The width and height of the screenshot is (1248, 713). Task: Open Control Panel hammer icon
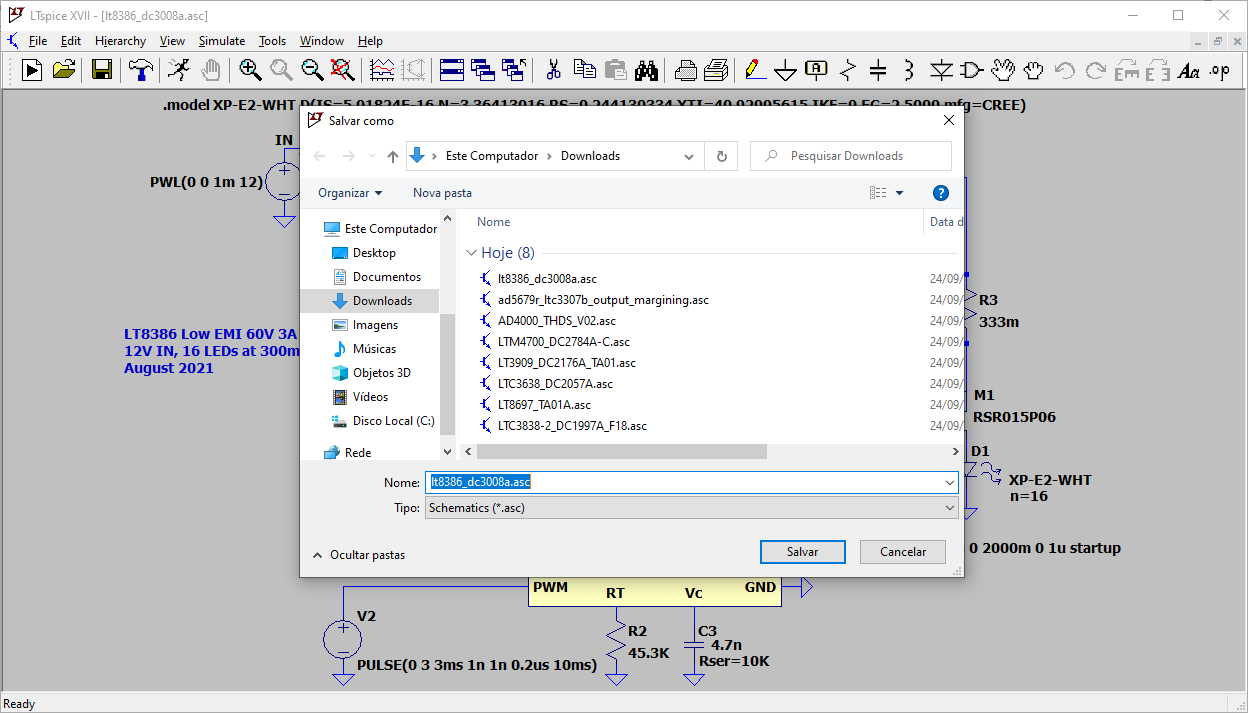pos(142,70)
